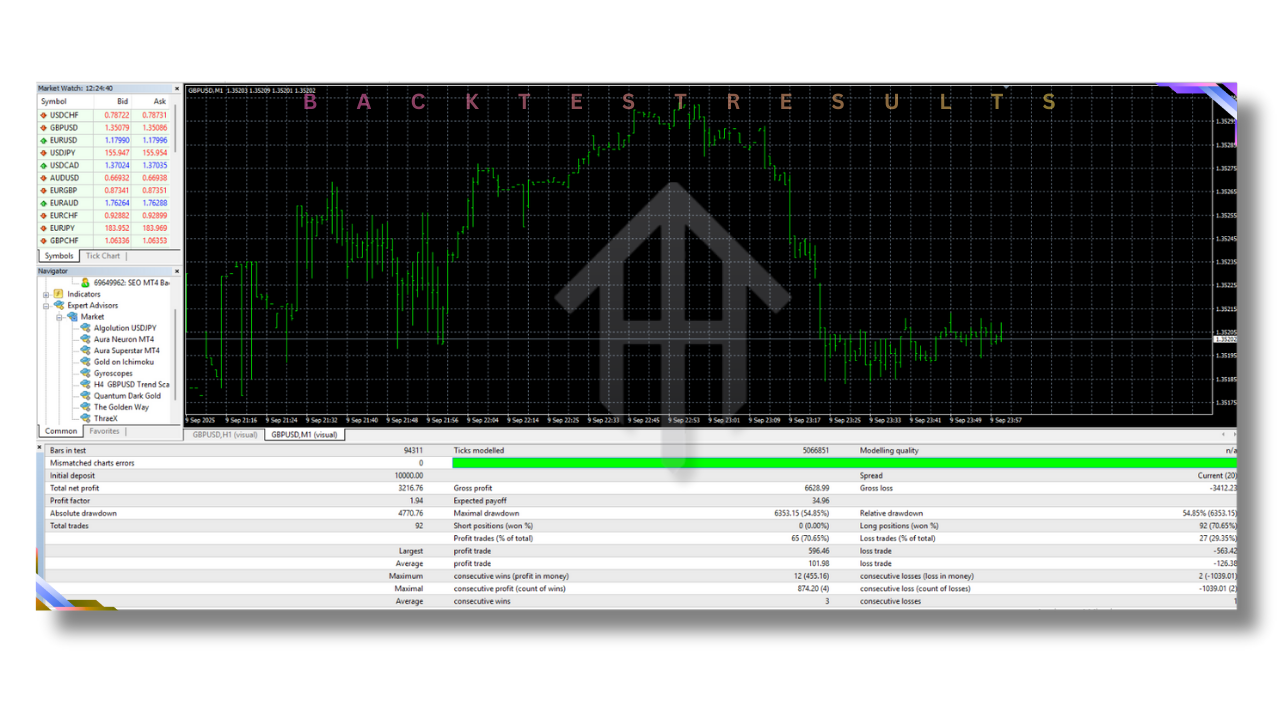Image resolution: width=1280 pixels, height=720 pixels.
Task: Click the Expert Advisors hat icon
Action: 59,303
